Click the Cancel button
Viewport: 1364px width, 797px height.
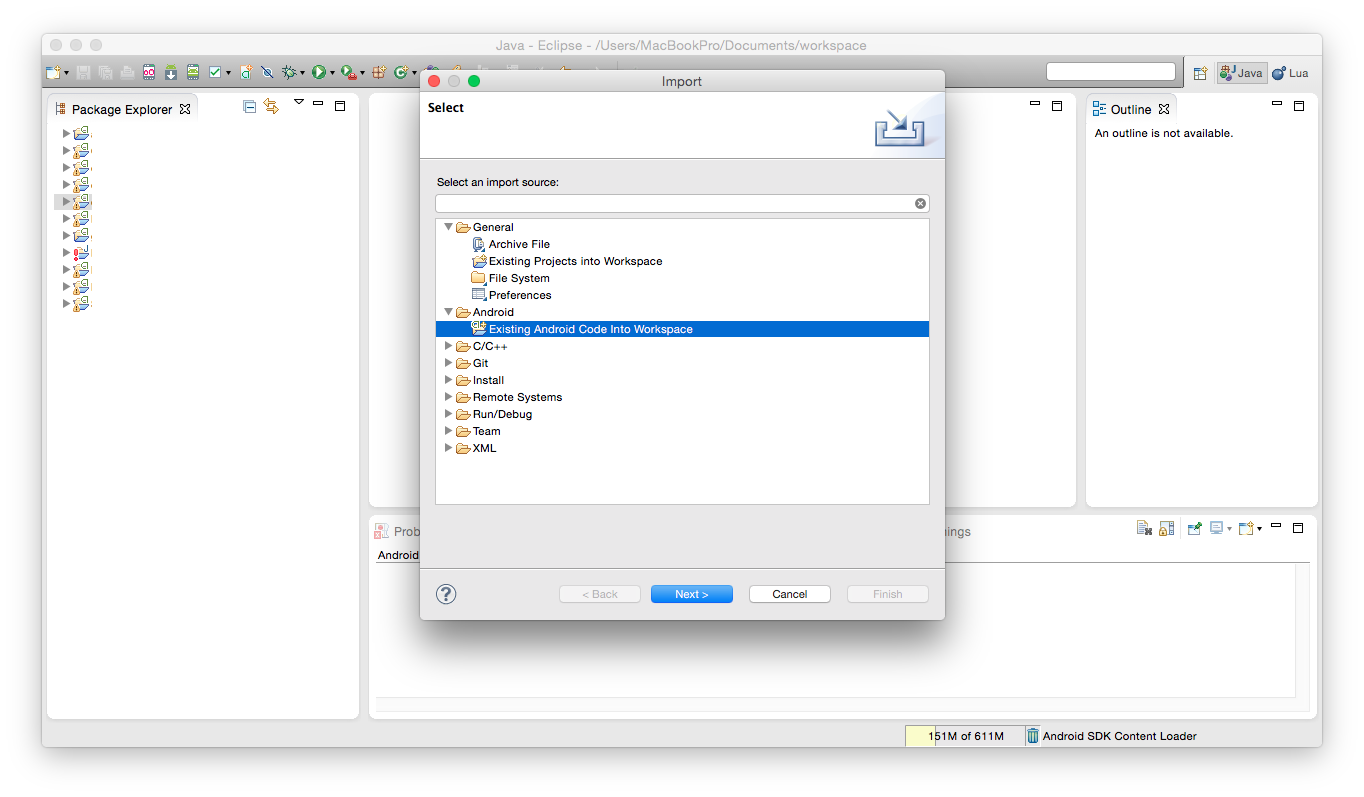(x=790, y=594)
